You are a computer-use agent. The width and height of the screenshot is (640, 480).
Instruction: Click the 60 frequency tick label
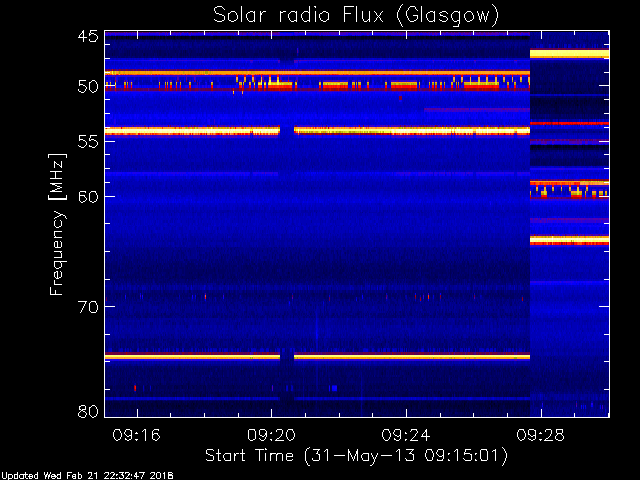(x=88, y=196)
